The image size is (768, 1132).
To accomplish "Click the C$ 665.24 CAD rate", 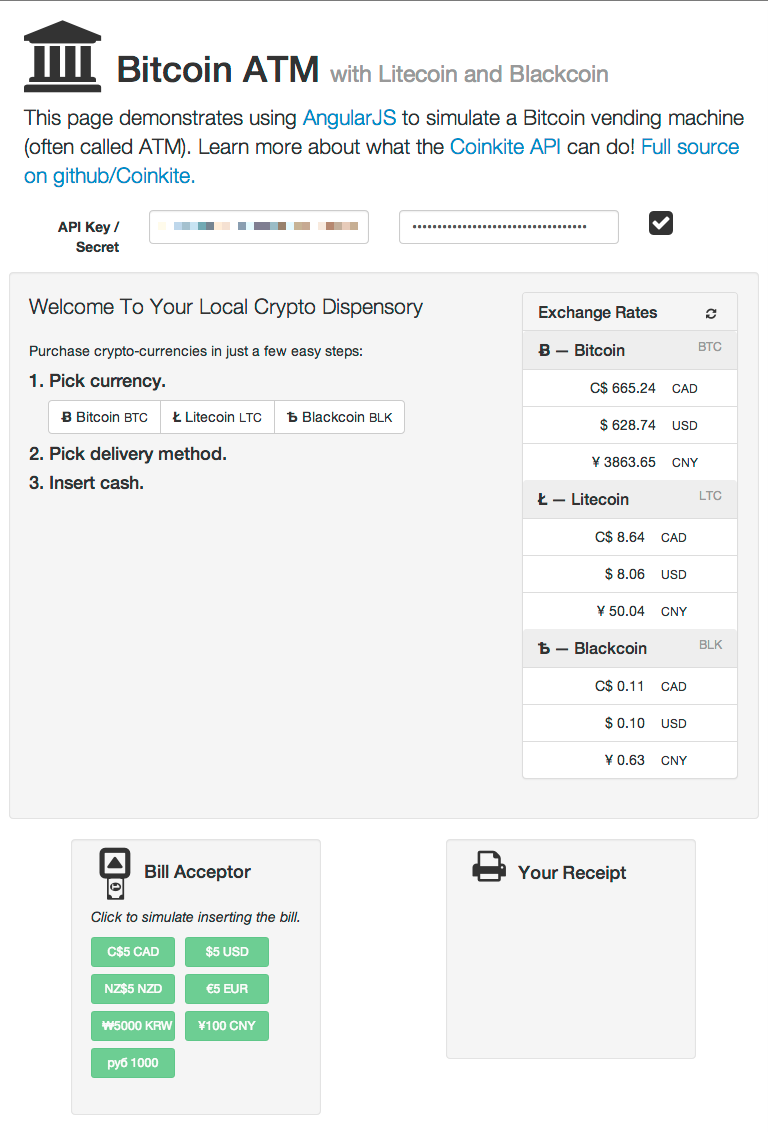I will coord(629,388).
